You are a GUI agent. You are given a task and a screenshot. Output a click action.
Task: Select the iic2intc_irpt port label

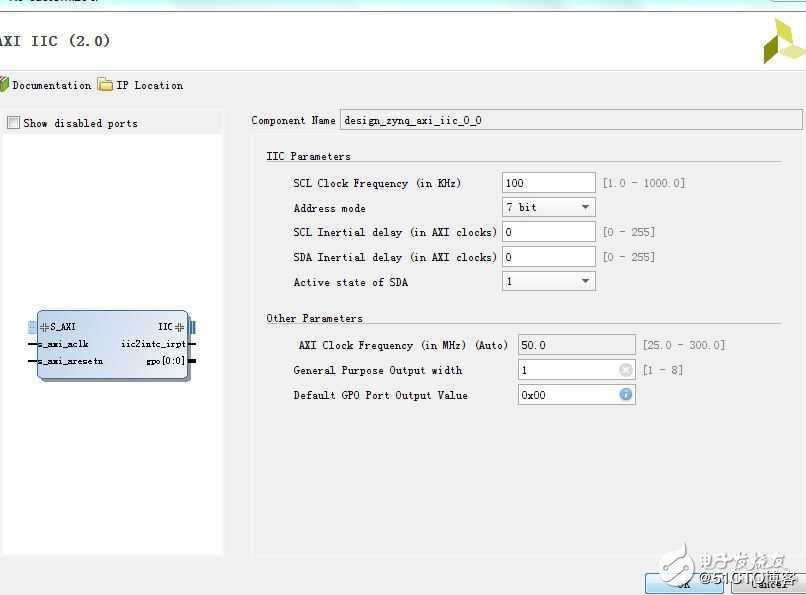coord(153,344)
